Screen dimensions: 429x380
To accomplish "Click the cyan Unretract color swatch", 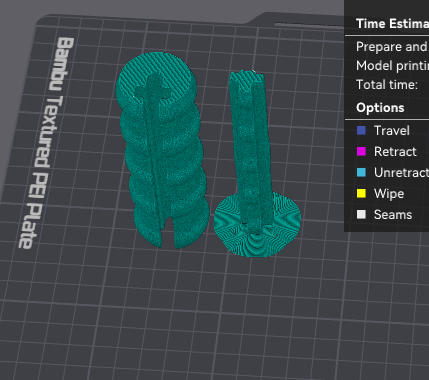I will tap(361, 172).
